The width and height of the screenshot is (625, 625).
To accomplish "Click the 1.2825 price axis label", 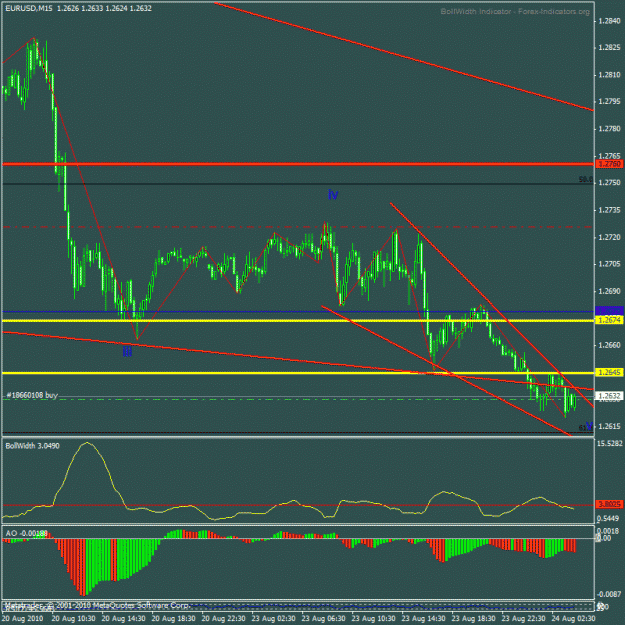I will tap(609, 48).
